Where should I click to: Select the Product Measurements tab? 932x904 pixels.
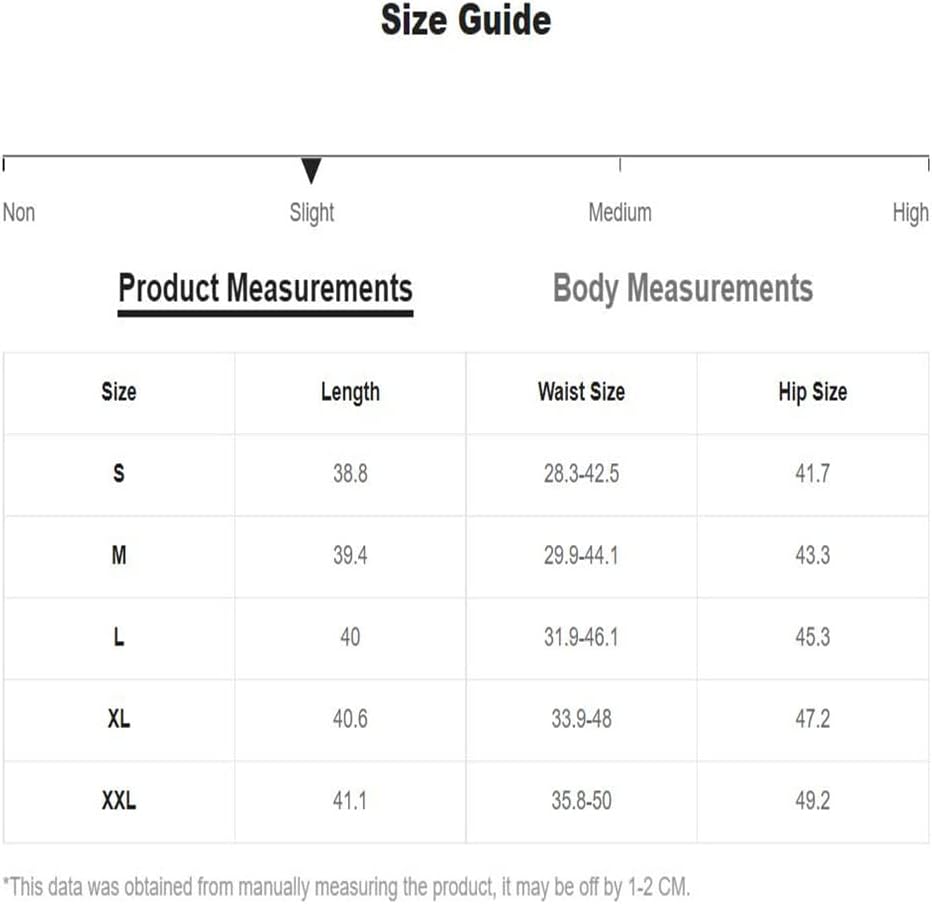(x=265, y=289)
